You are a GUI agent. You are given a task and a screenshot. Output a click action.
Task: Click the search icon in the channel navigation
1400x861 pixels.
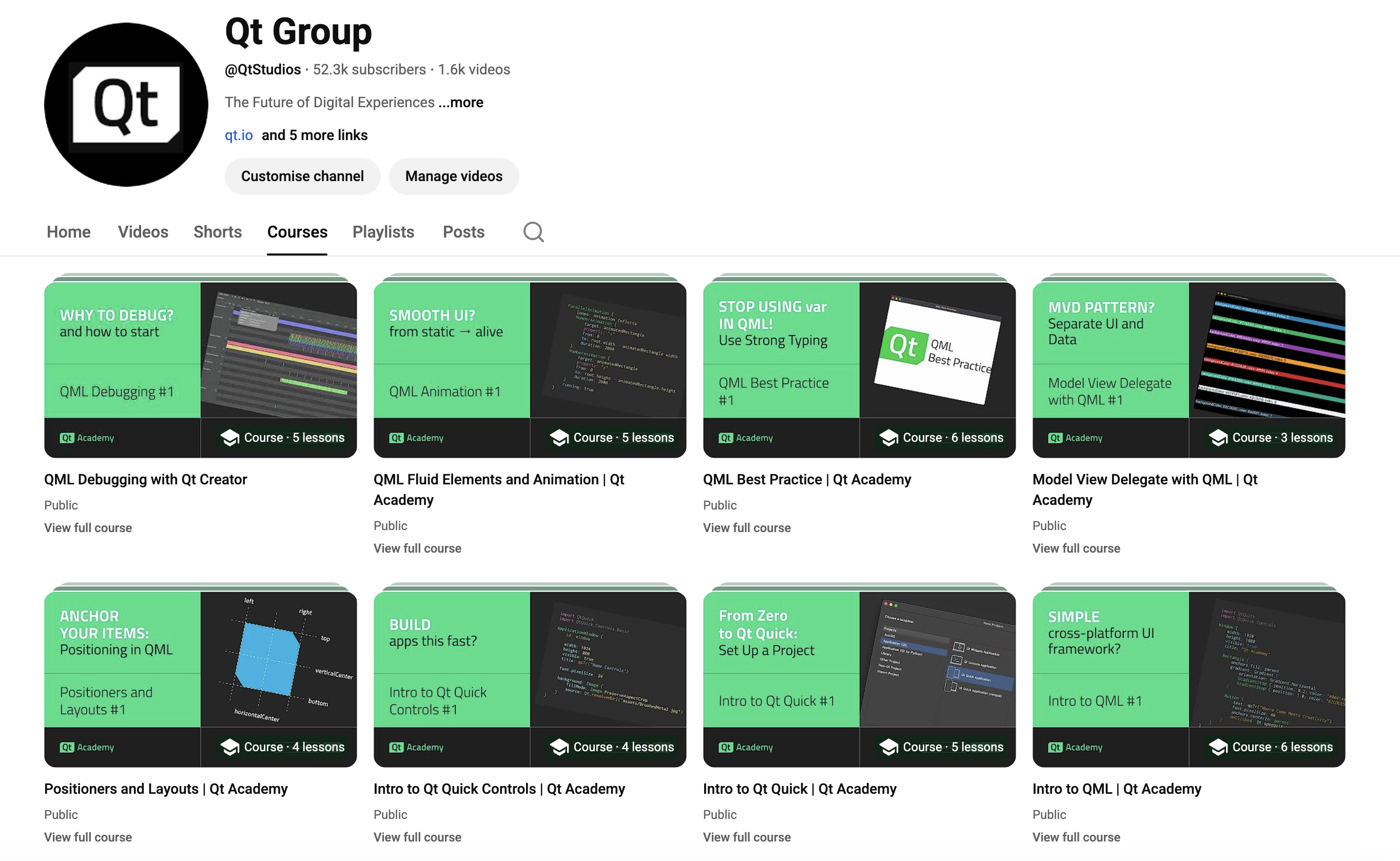[533, 232]
